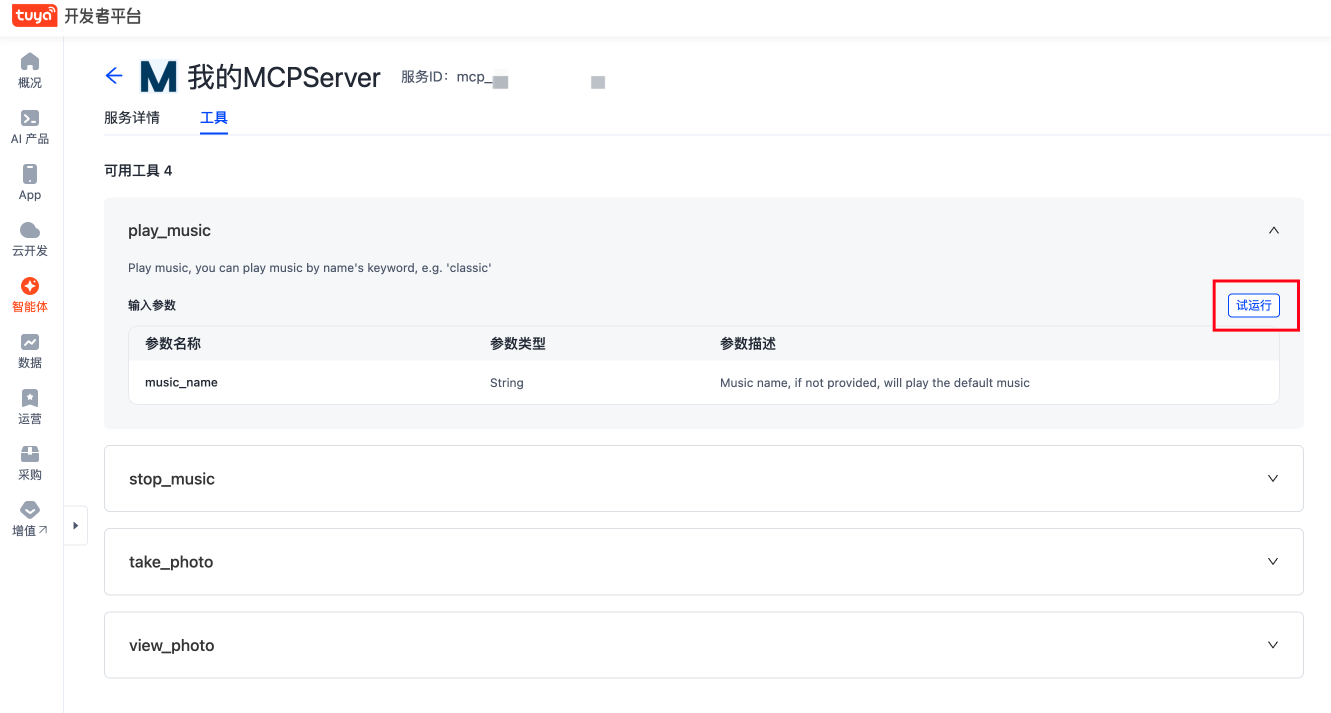Click the 参数类型 column header
The width and height of the screenshot is (1331, 713).
coord(518,344)
